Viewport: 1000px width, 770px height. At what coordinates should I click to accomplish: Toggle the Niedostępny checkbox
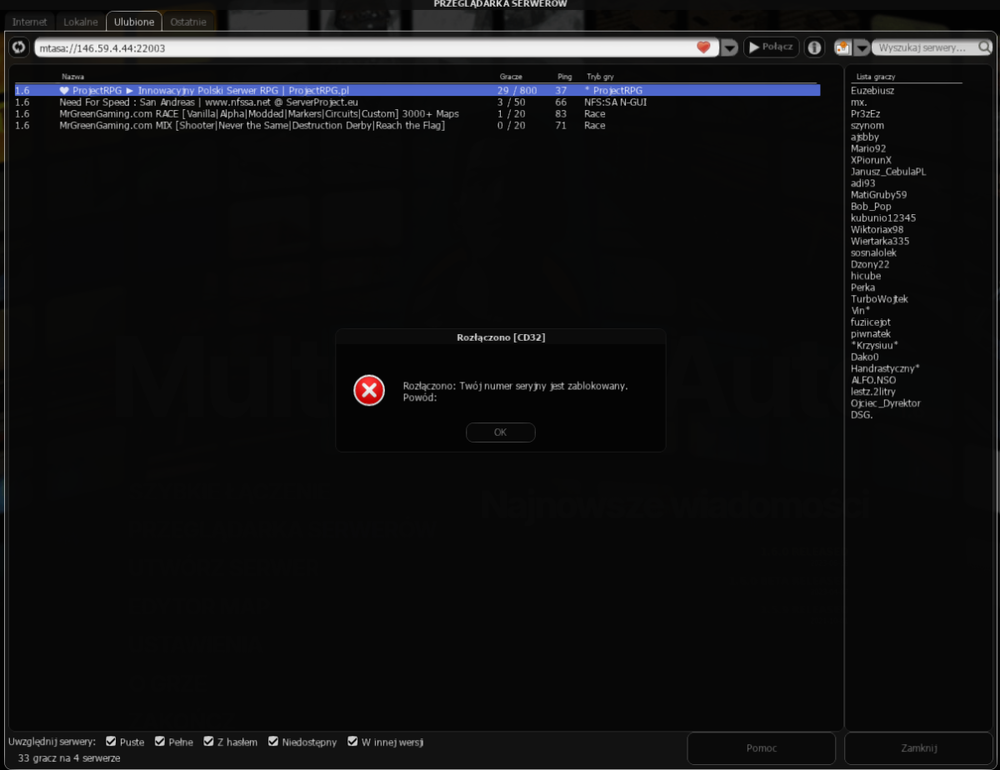point(273,741)
